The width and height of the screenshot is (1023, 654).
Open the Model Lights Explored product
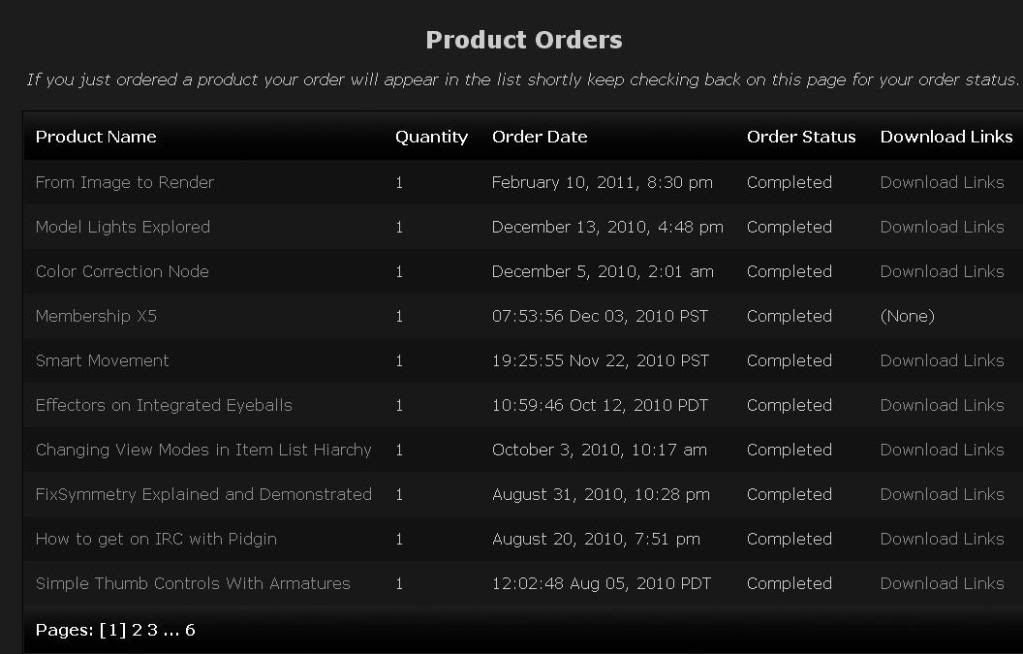pyautogui.click(x=122, y=227)
